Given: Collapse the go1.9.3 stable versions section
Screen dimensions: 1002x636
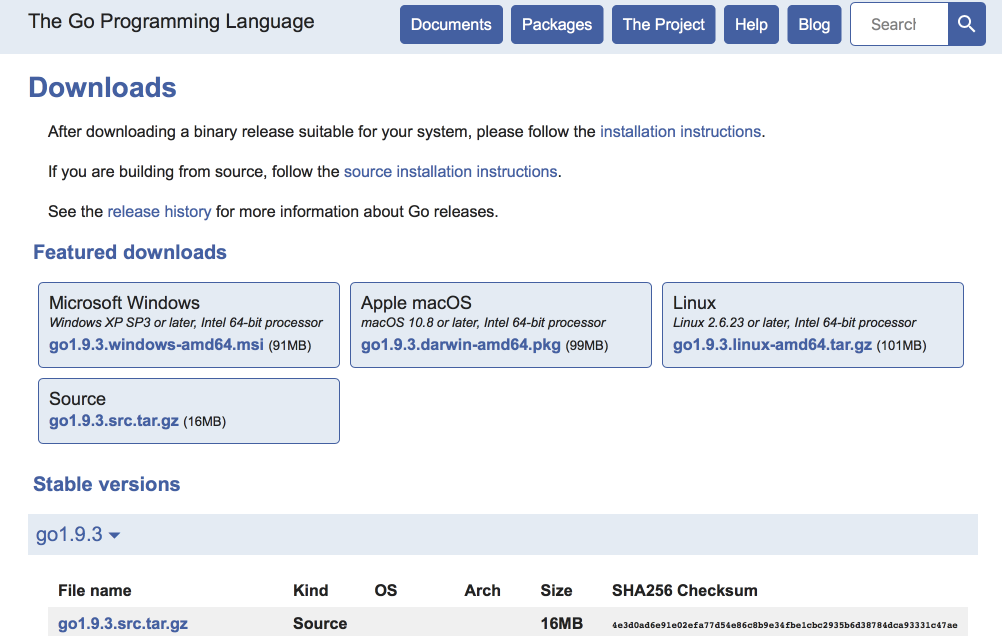Looking at the screenshot, I should coord(77,534).
